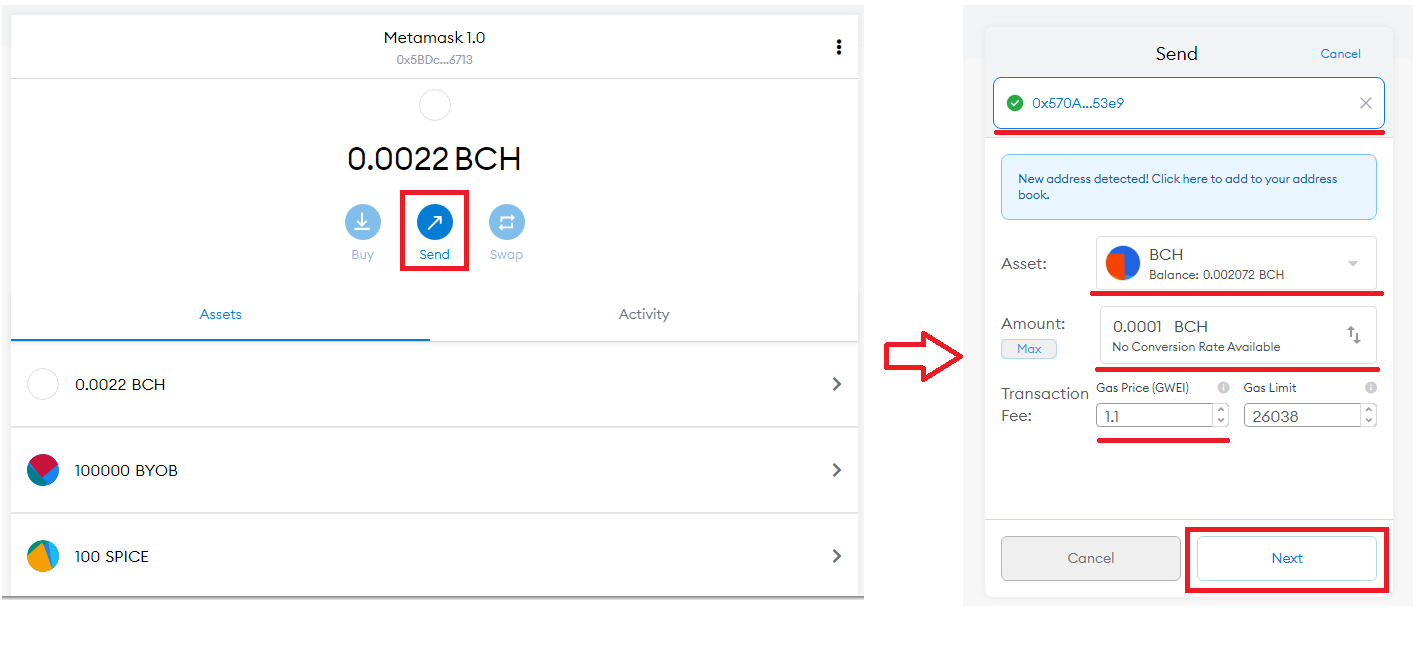Click the green verified address checkmark

click(x=1015, y=103)
